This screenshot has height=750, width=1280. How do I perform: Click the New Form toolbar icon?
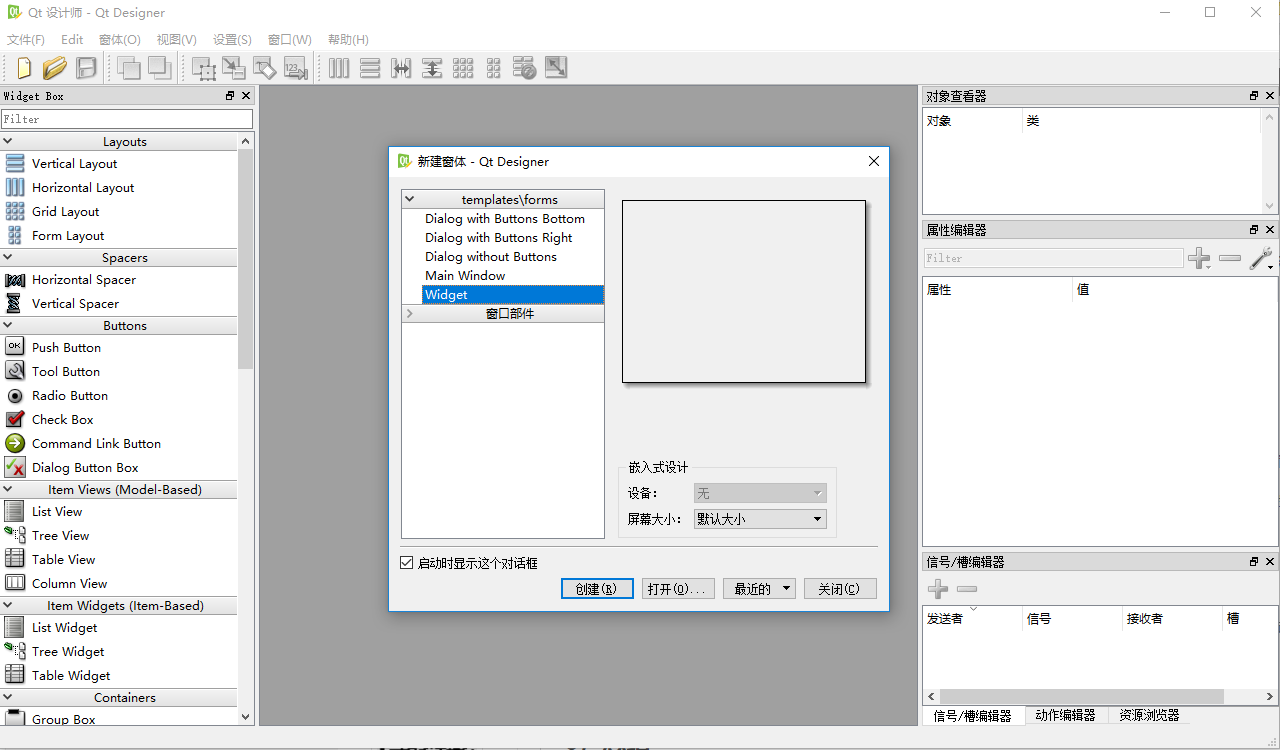click(x=22, y=68)
